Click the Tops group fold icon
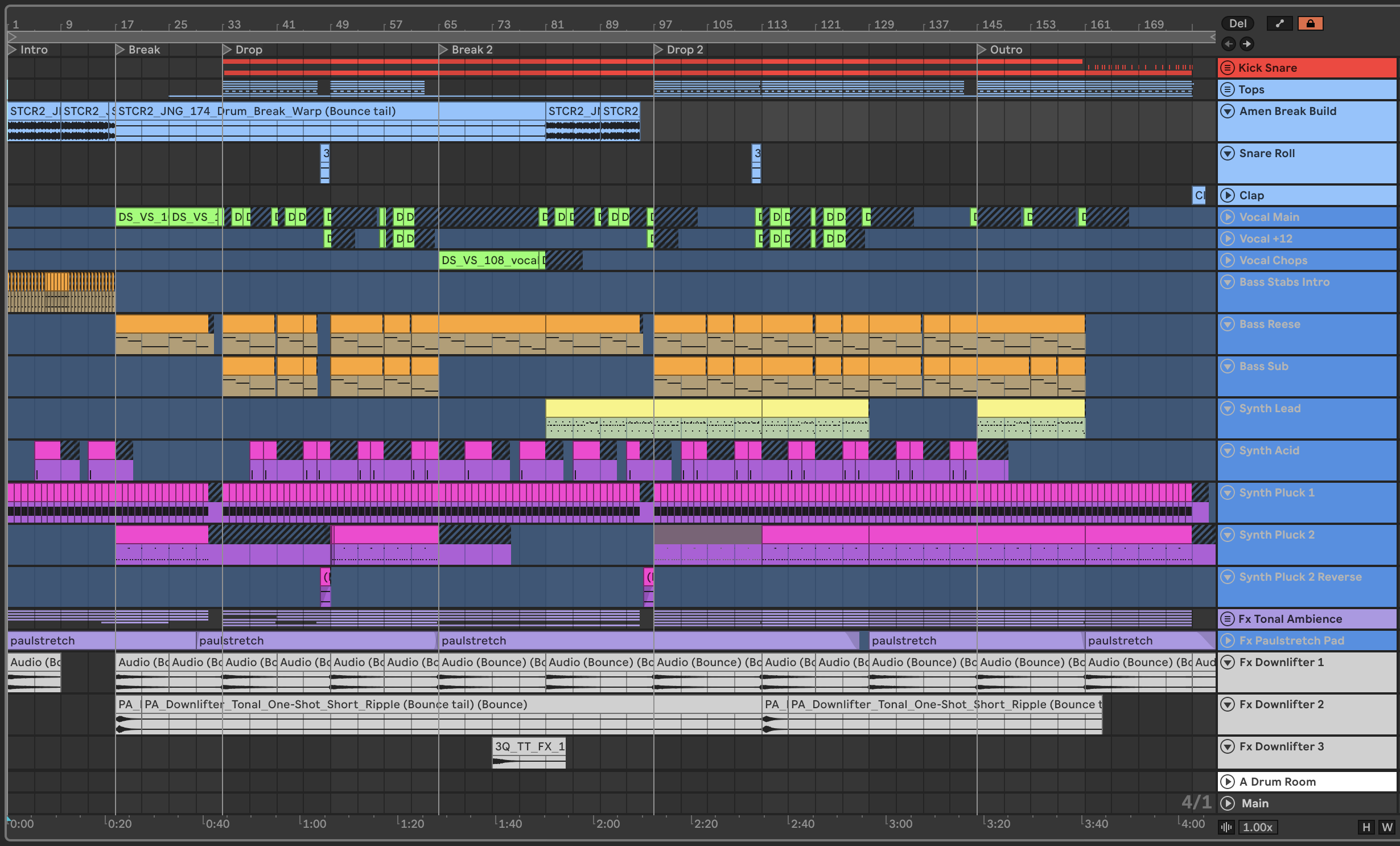 point(1228,89)
